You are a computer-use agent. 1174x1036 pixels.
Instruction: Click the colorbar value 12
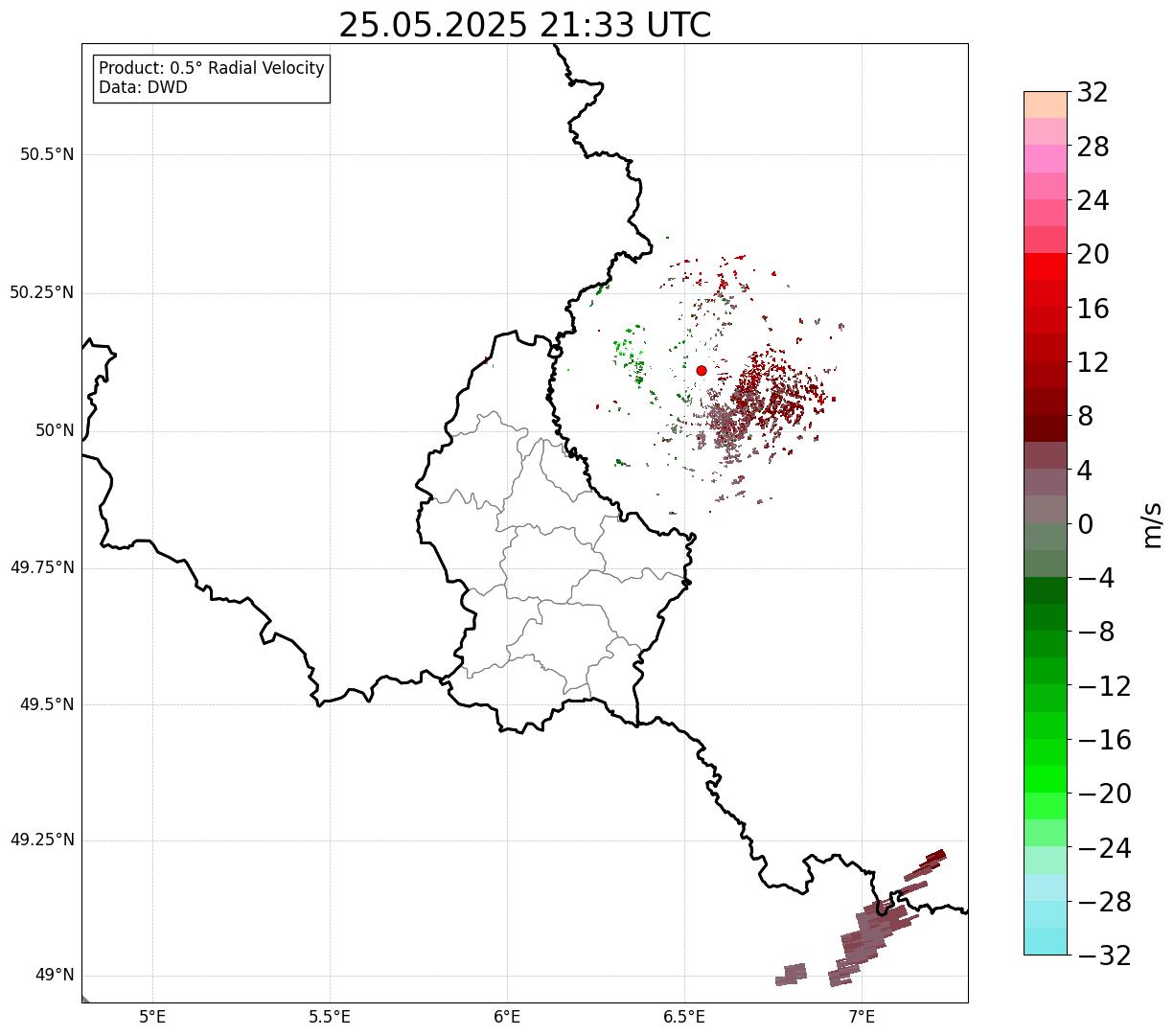point(1093,362)
